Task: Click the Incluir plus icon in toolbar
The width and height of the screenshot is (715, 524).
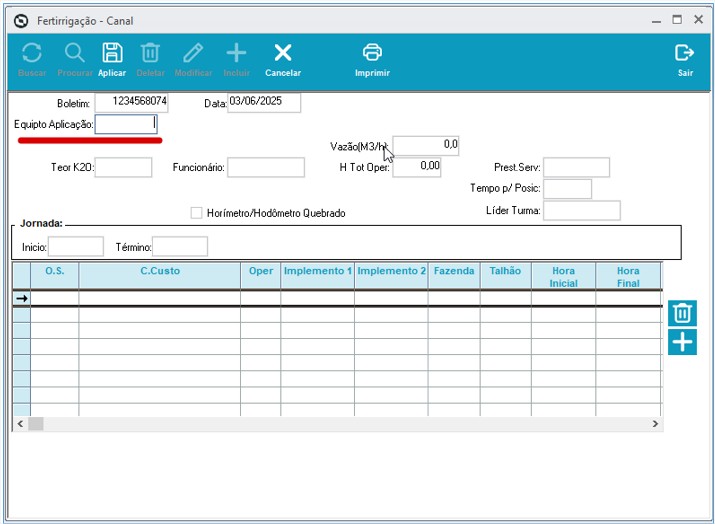Action: [x=236, y=53]
